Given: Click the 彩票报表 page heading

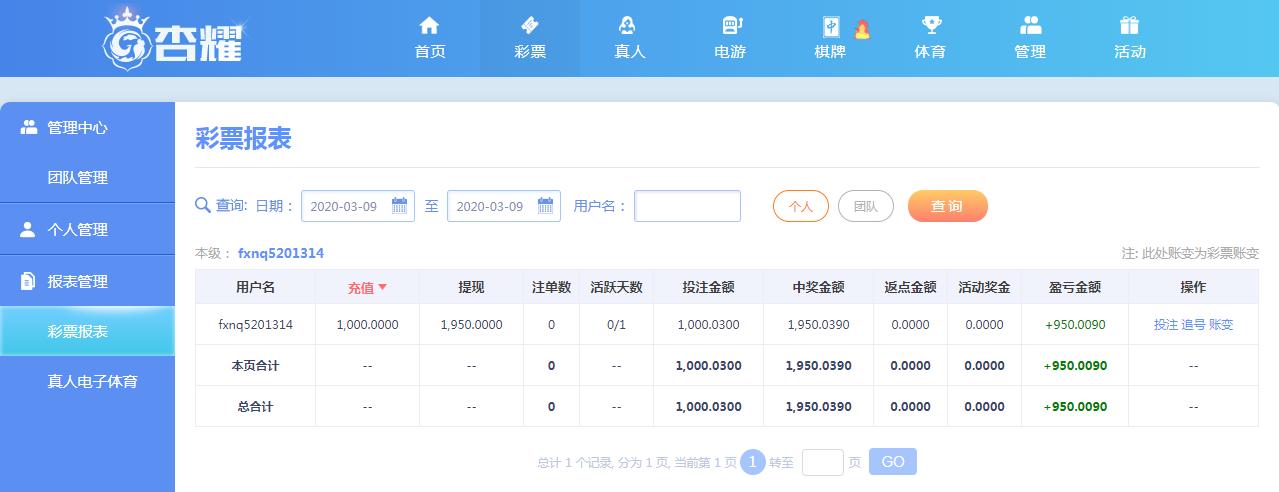Looking at the screenshot, I should tap(243, 138).
